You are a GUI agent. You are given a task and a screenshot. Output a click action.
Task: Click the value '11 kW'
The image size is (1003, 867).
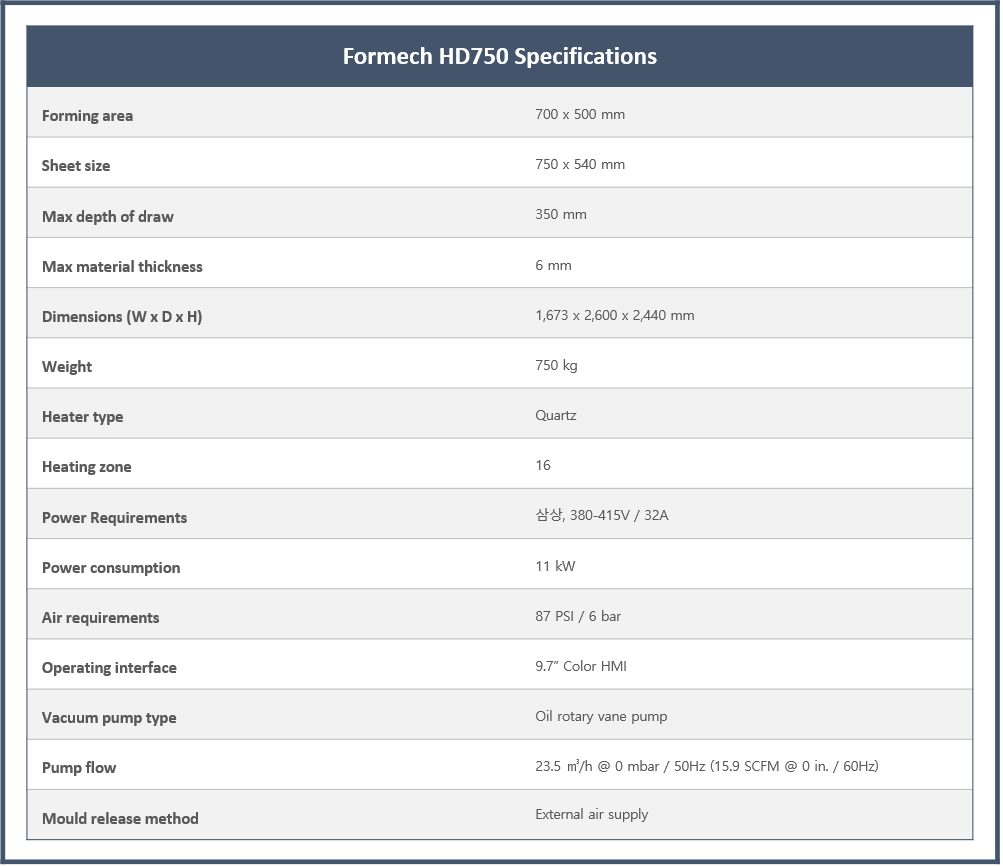click(x=555, y=566)
